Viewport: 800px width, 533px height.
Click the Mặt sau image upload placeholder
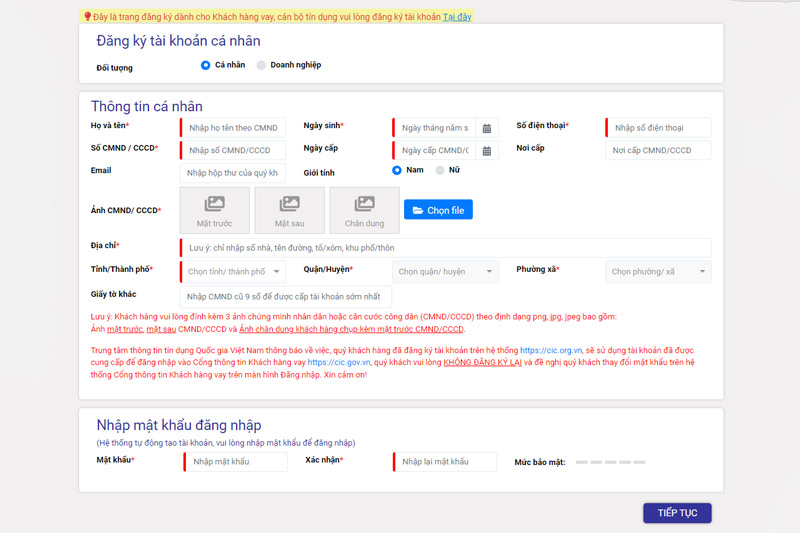(x=289, y=210)
